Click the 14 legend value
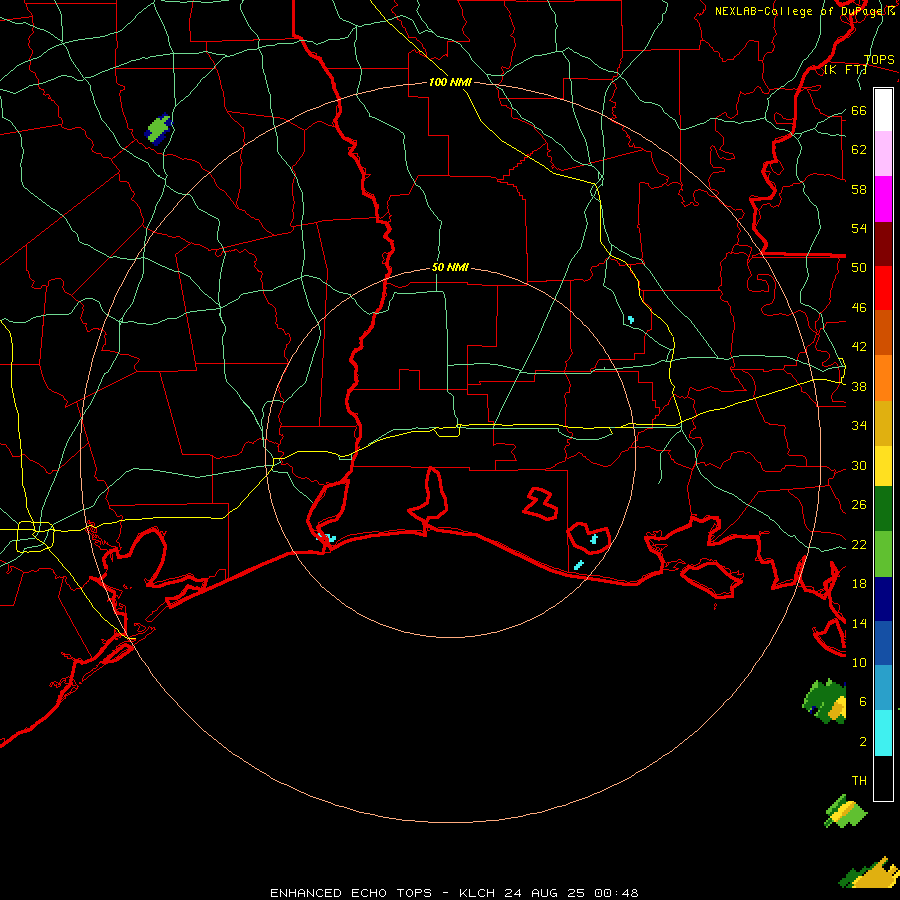This screenshot has width=900, height=900. click(x=859, y=623)
